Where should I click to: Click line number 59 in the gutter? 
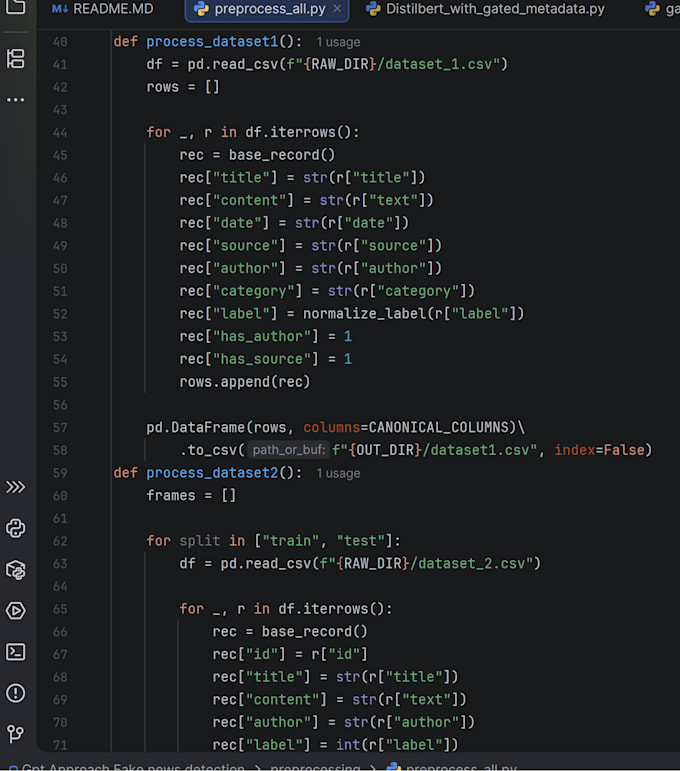(x=60, y=473)
